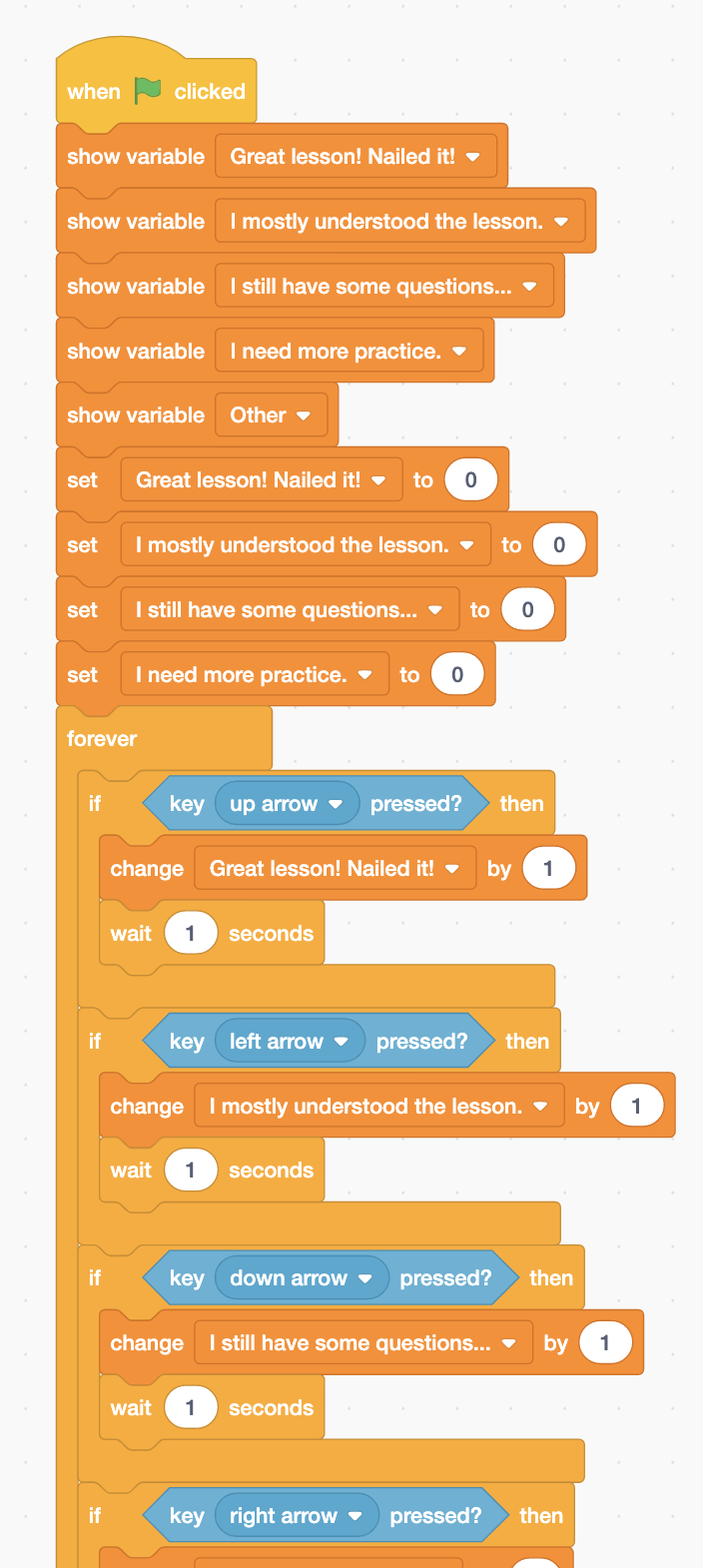
Task: Expand 'I still have some questions...' show variable dropdown
Action: pyautogui.click(x=529, y=287)
